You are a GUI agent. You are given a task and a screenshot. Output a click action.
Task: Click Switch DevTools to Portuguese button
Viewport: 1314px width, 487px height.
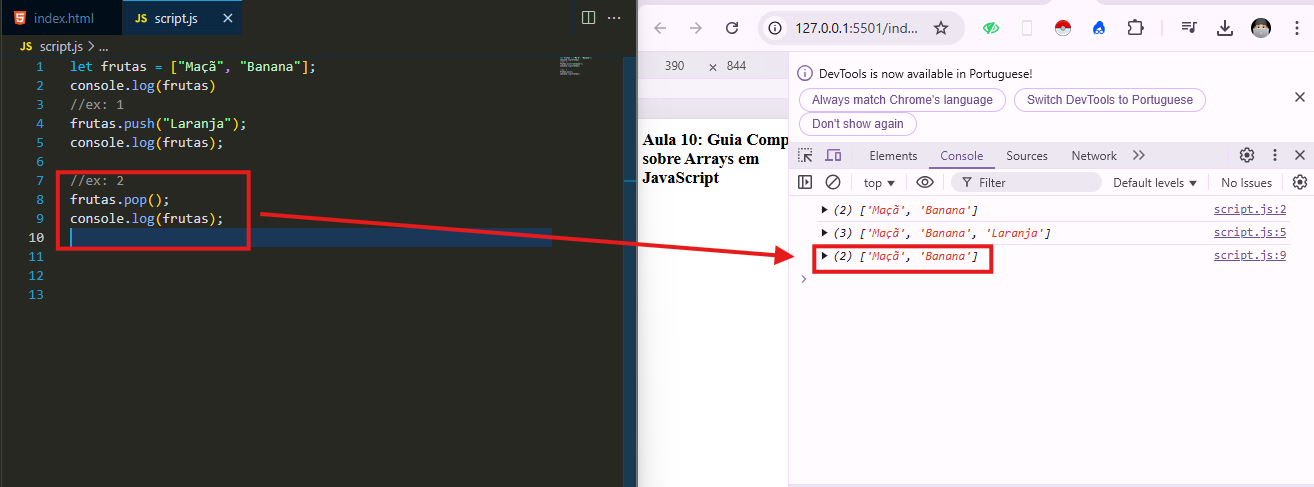1109,100
